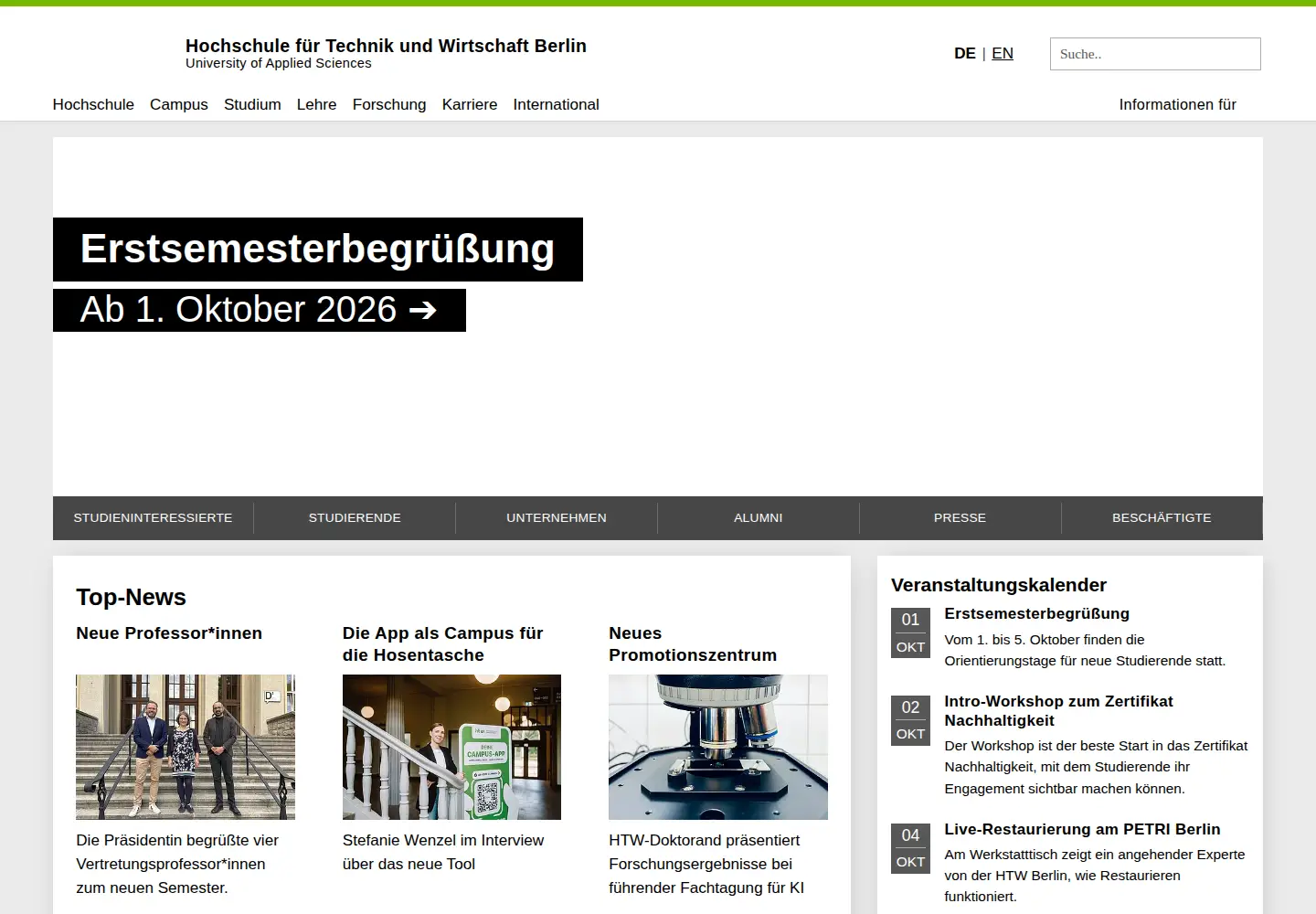Click the Top-News heading
This screenshot has width=1316, height=914.
[131, 597]
